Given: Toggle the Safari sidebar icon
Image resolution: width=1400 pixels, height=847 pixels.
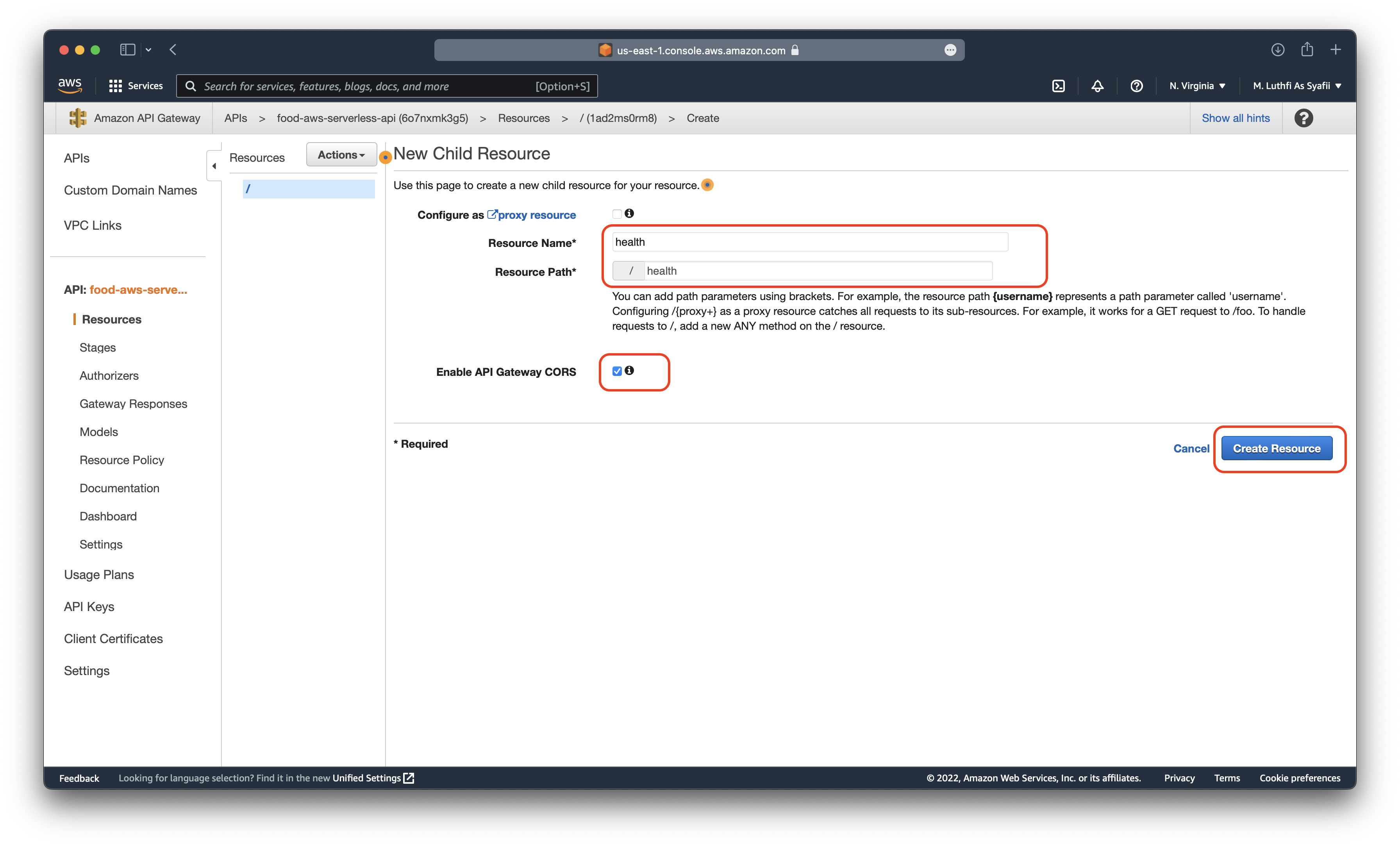Looking at the screenshot, I should (x=127, y=50).
